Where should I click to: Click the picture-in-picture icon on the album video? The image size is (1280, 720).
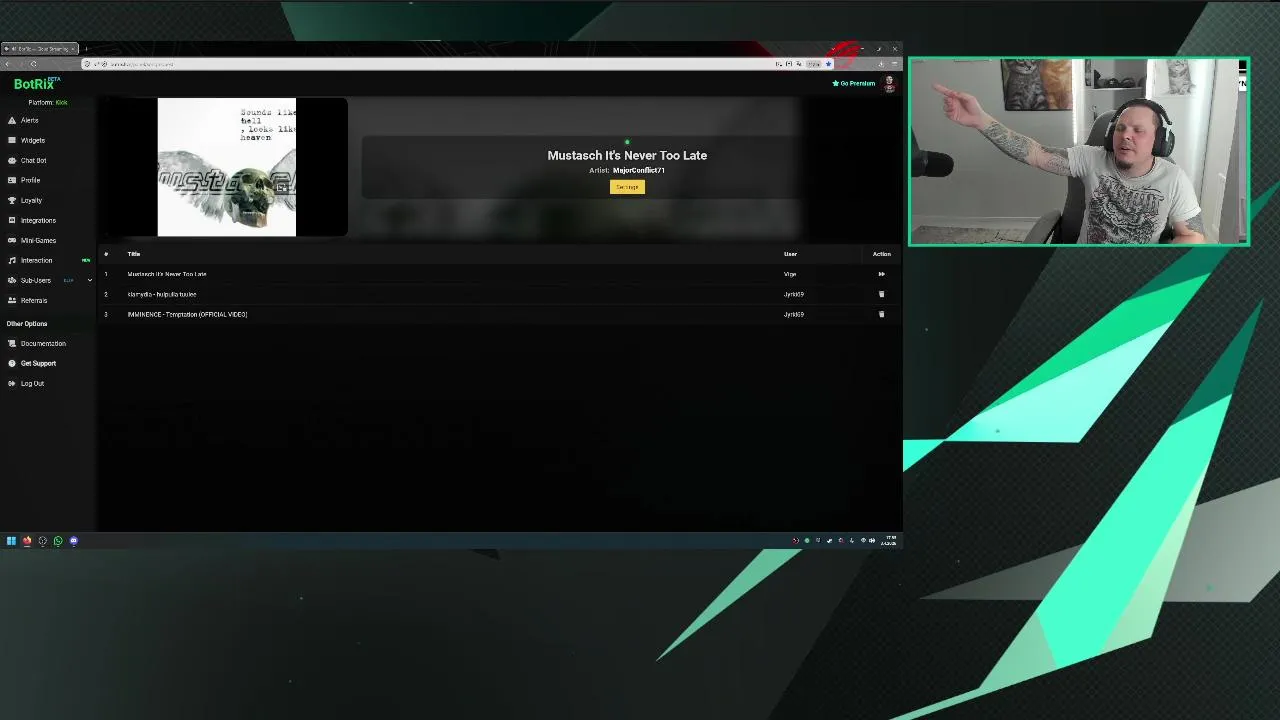[x=282, y=186]
